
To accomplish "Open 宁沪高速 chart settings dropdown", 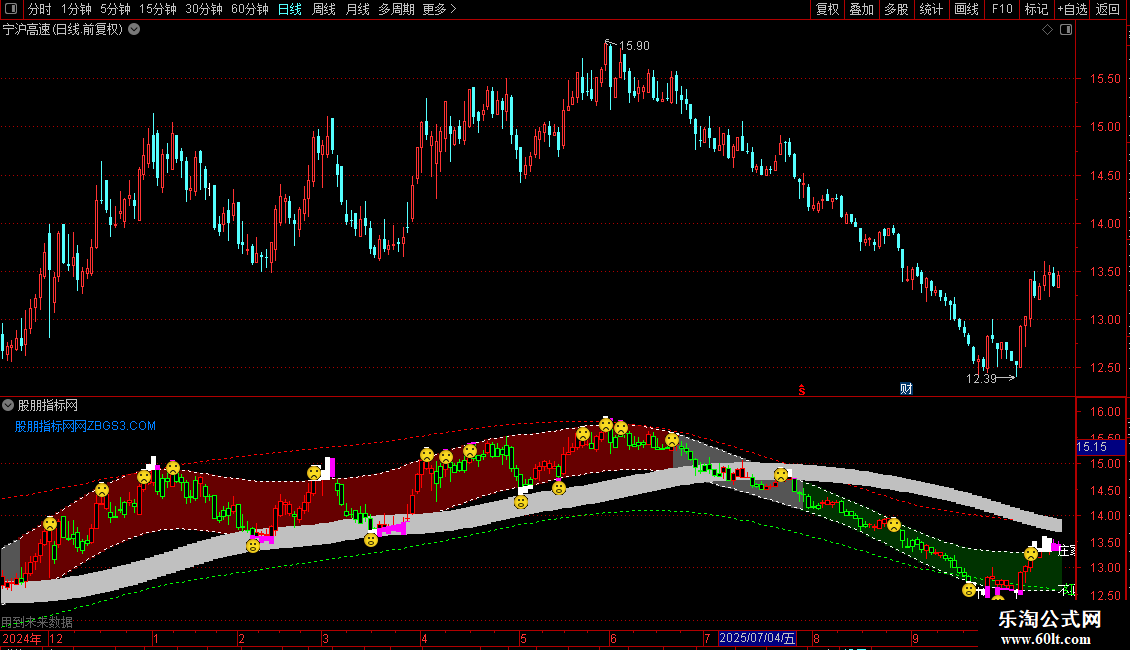I will pos(134,30).
